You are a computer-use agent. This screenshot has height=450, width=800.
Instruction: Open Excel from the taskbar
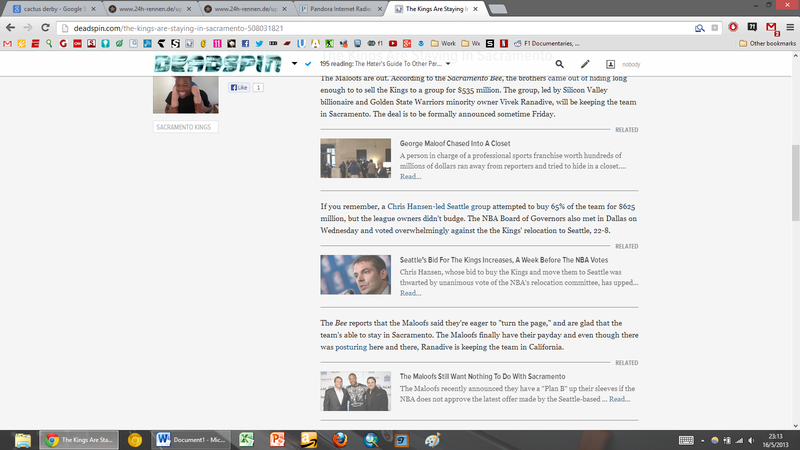click(x=246, y=440)
